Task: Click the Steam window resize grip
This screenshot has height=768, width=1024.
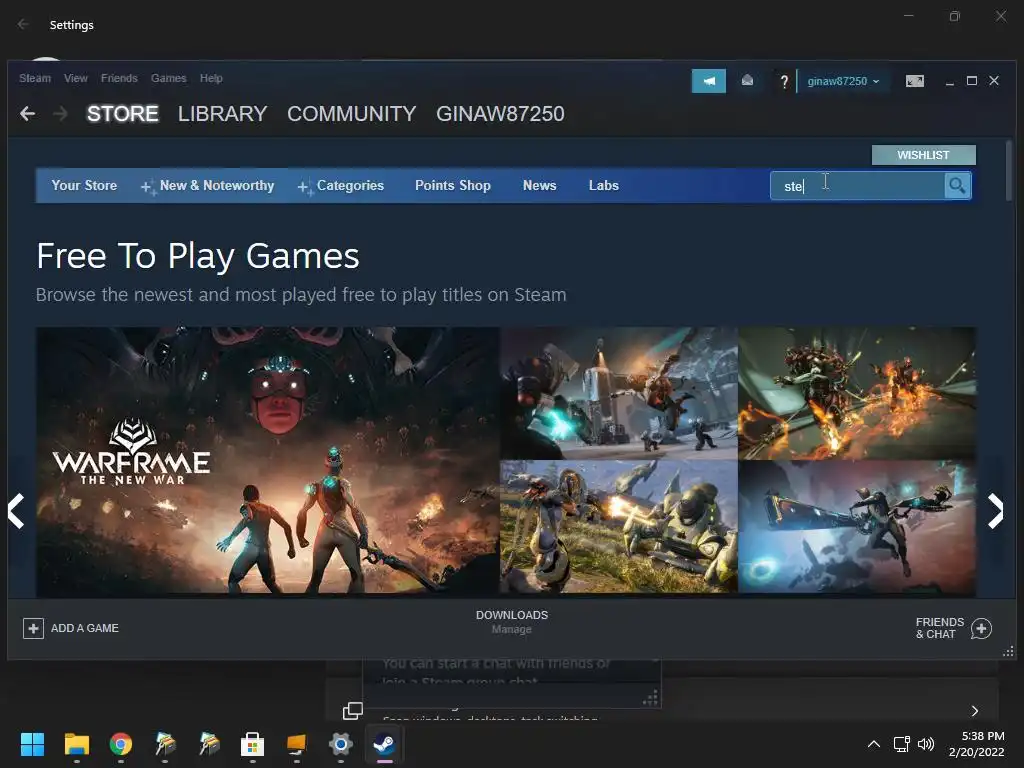Action: 1008,652
